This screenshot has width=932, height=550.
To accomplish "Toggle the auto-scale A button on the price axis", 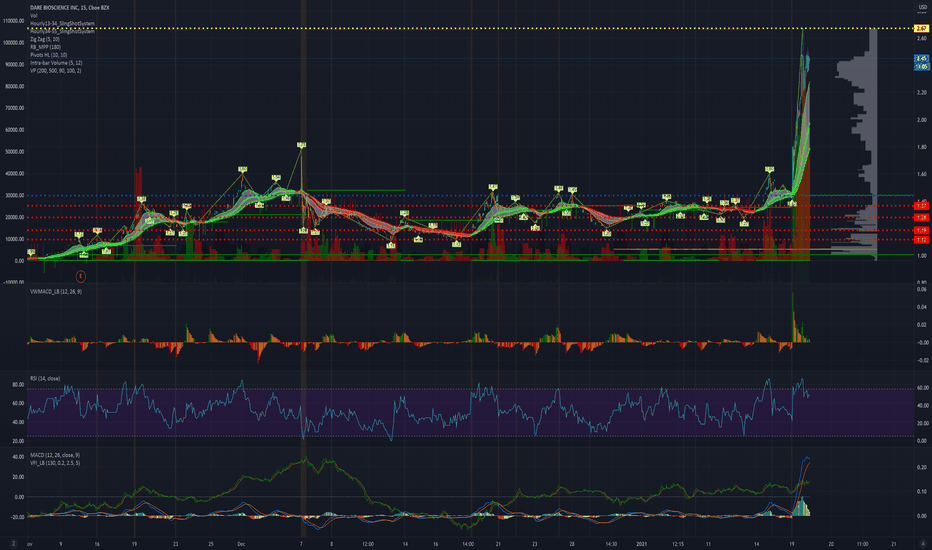I will 922,543.
